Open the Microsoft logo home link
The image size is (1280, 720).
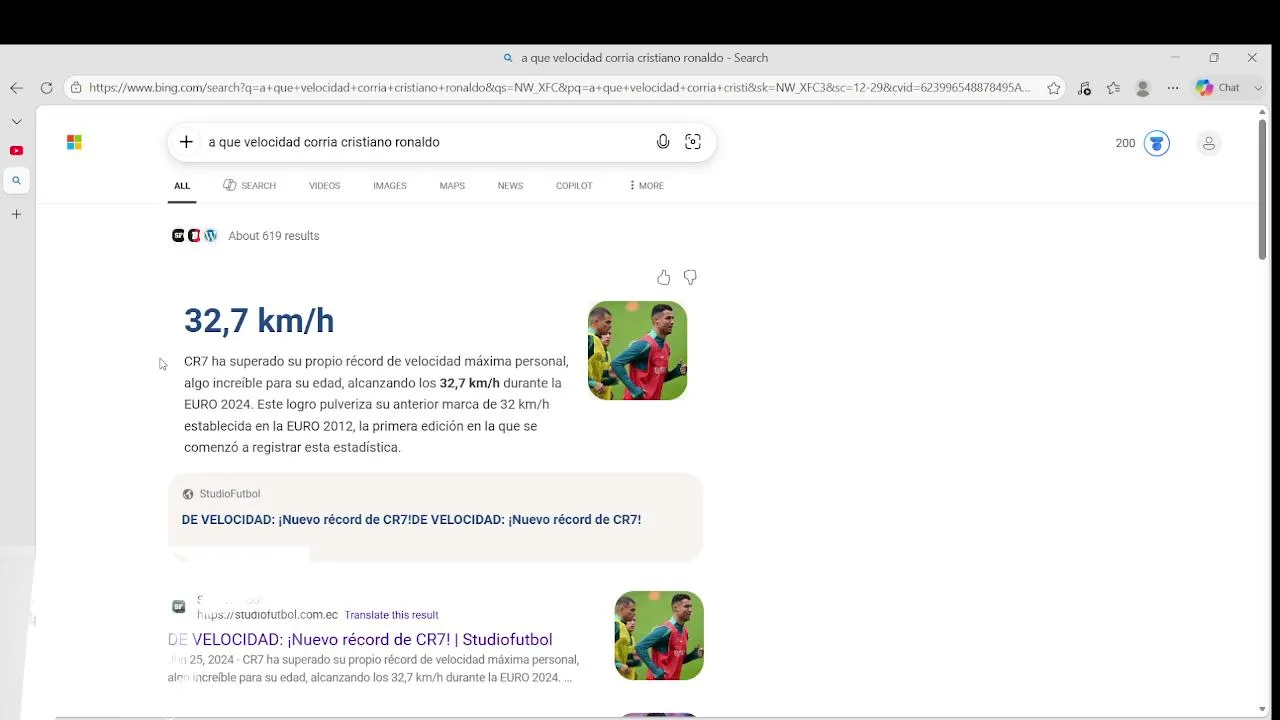[74, 142]
